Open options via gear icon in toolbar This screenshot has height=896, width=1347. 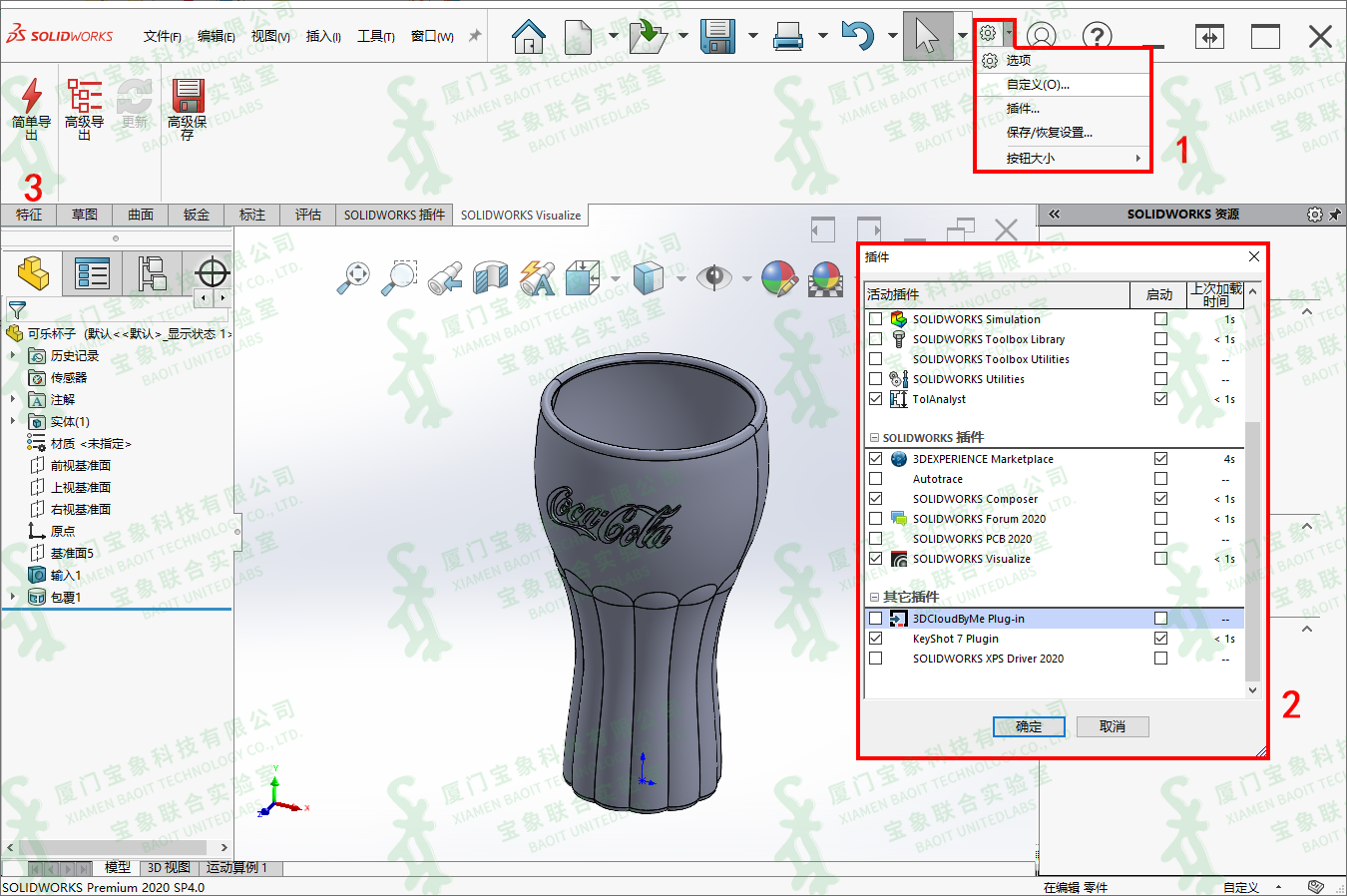pyautogui.click(x=988, y=34)
